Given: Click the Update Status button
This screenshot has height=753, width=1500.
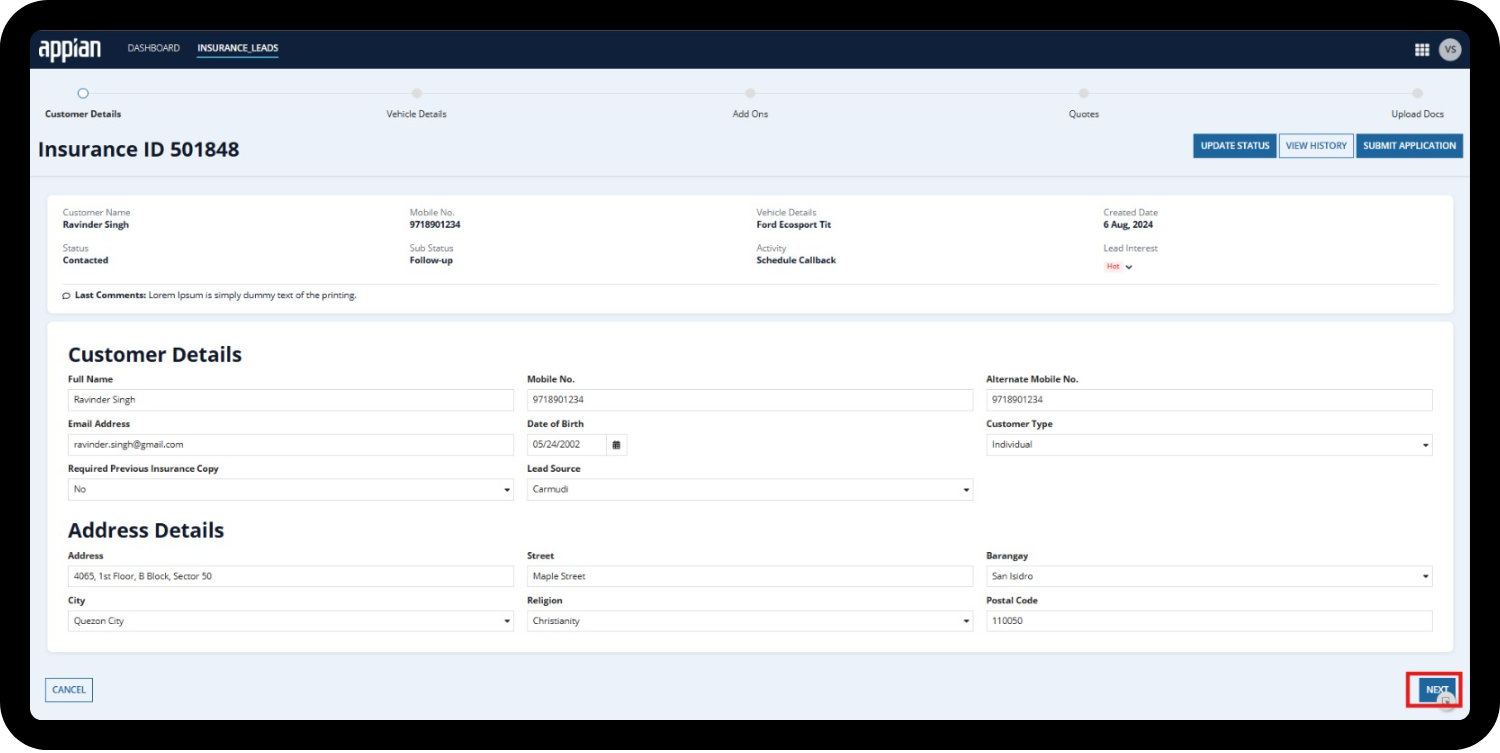Looking at the screenshot, I should pos(1235,146).
